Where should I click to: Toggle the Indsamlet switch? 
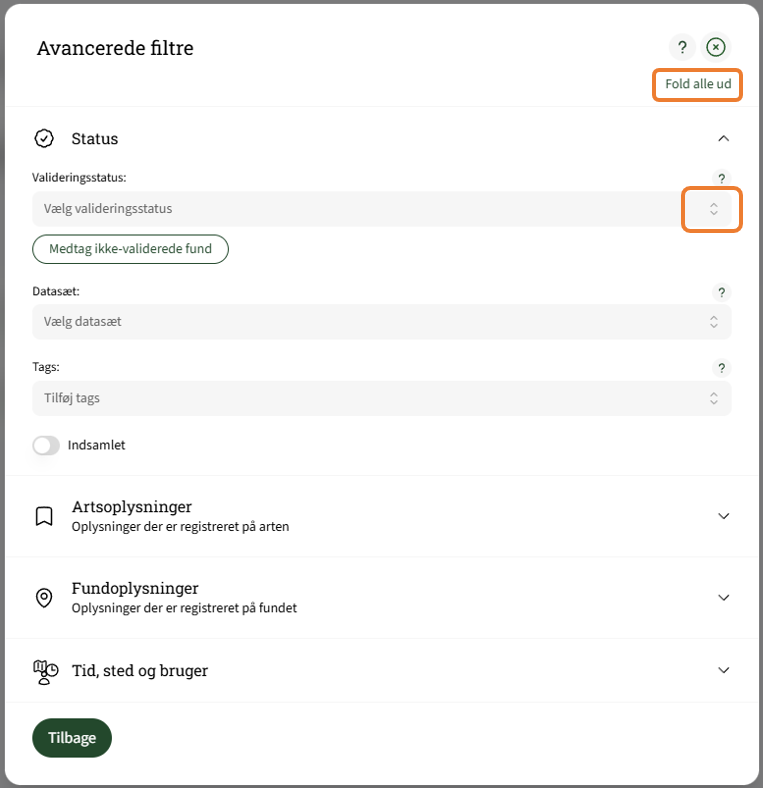(x=46, y=445)
